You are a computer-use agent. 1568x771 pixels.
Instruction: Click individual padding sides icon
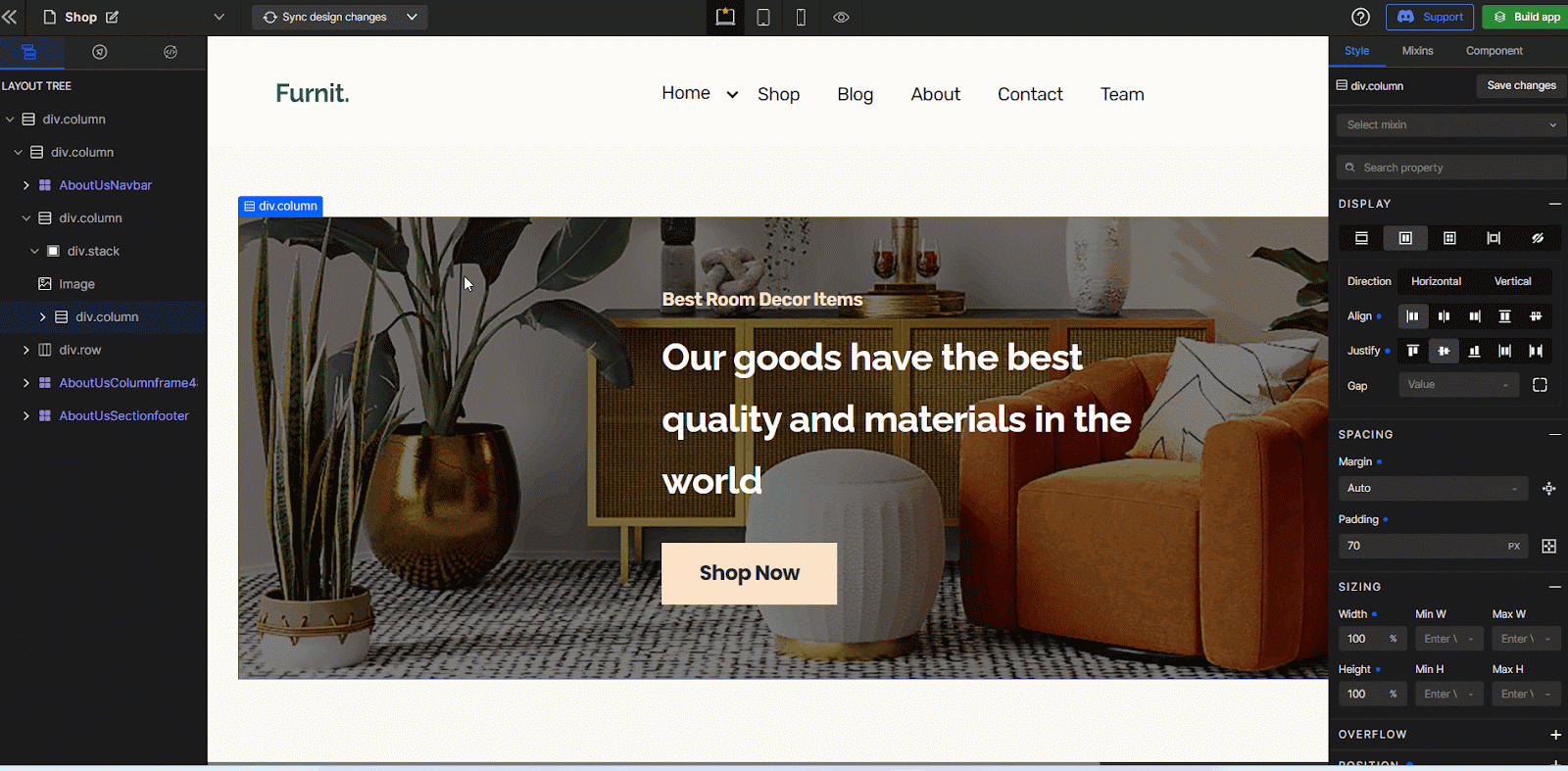click(x=1549, y=546)
